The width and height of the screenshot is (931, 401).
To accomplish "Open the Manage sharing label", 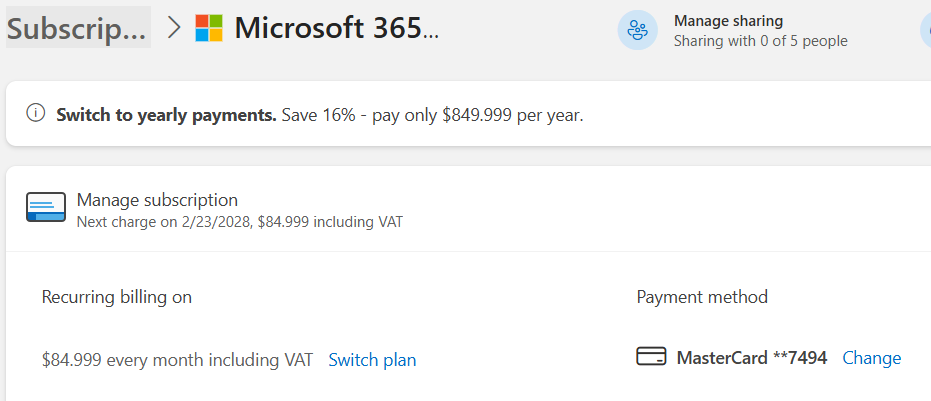I will point(728,20).
